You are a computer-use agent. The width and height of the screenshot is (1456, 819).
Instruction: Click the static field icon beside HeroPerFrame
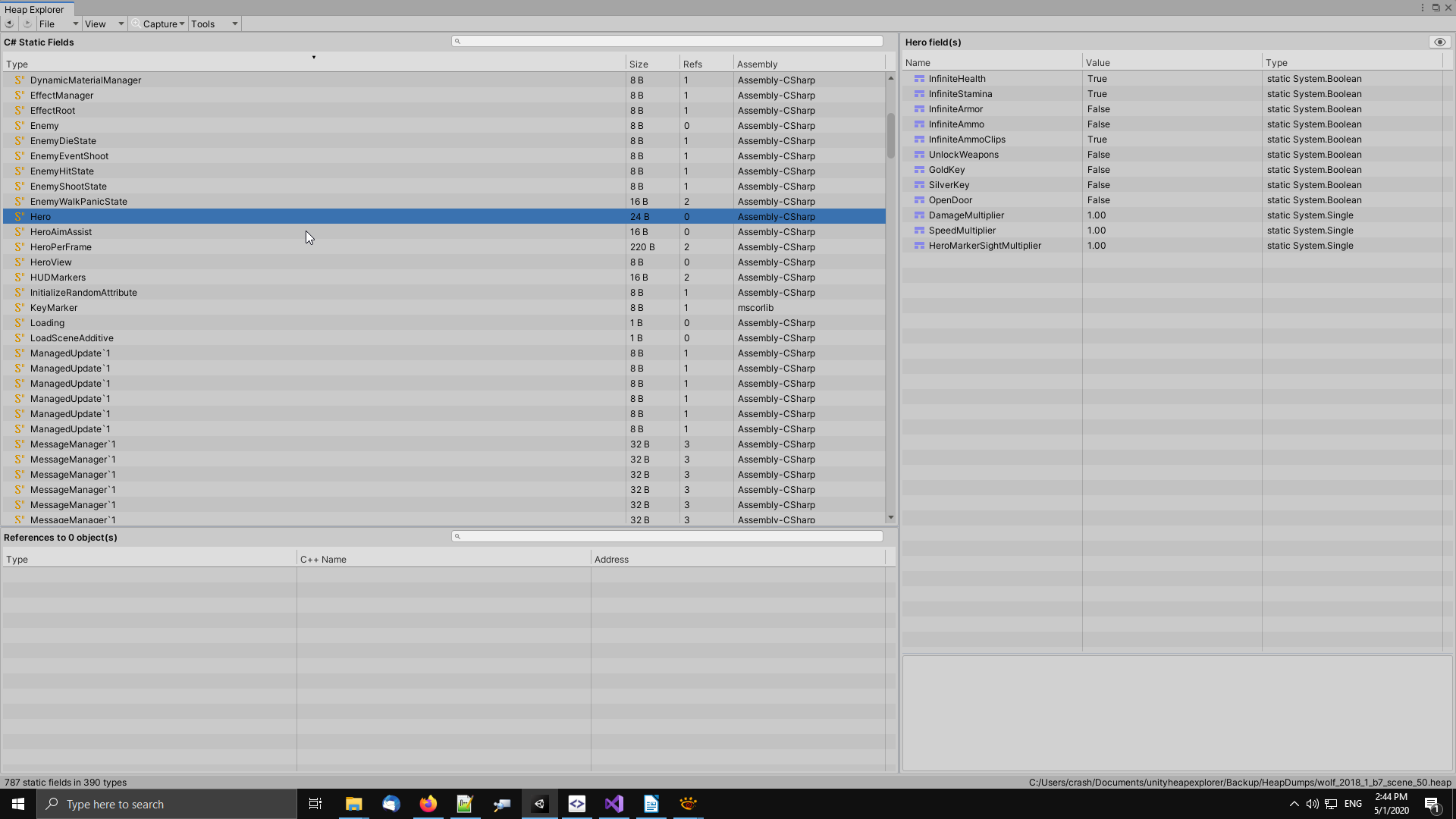pos(19,247)
